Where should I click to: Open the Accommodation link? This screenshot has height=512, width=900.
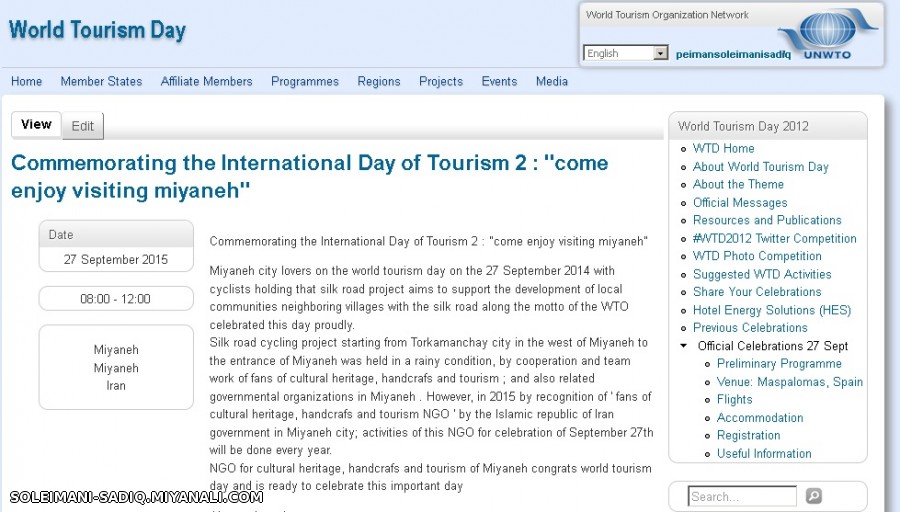point(760,417)
